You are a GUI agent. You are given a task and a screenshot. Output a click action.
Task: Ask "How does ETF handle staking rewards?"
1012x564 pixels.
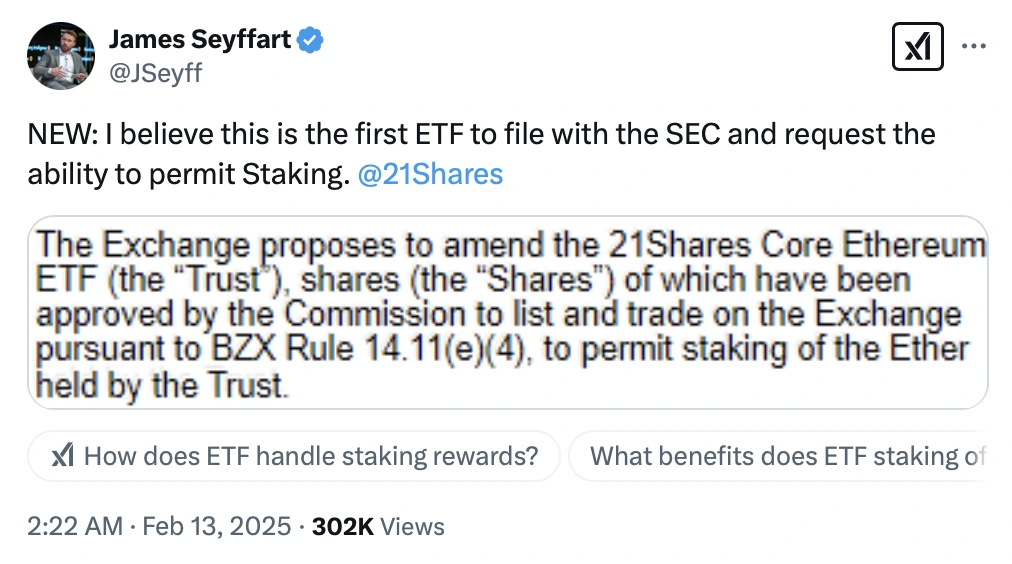pos(294,456)
